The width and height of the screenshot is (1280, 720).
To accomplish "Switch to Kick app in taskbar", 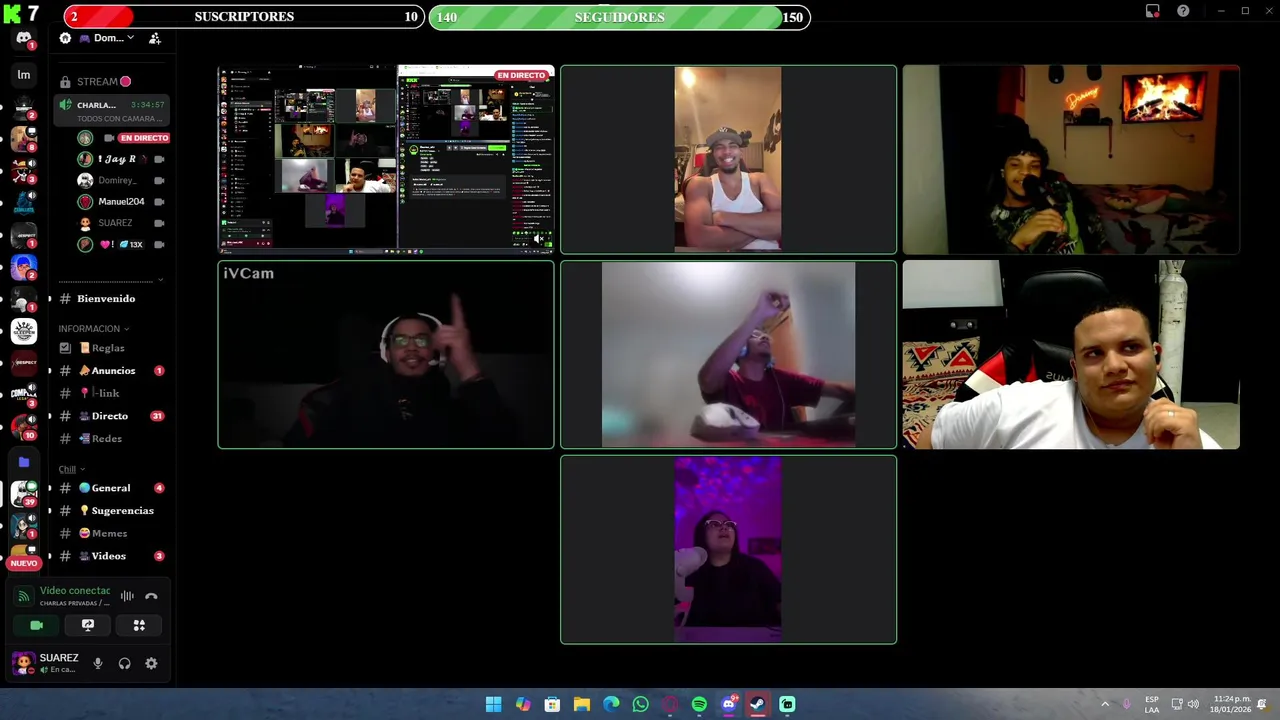I will pos(787,704).
